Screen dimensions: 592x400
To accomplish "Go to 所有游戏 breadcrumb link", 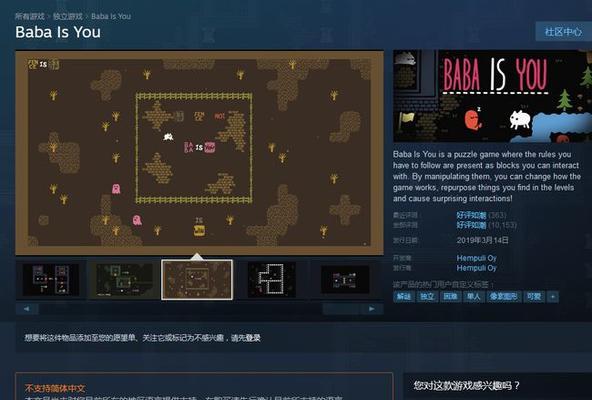I will click(x=29, y=16).
